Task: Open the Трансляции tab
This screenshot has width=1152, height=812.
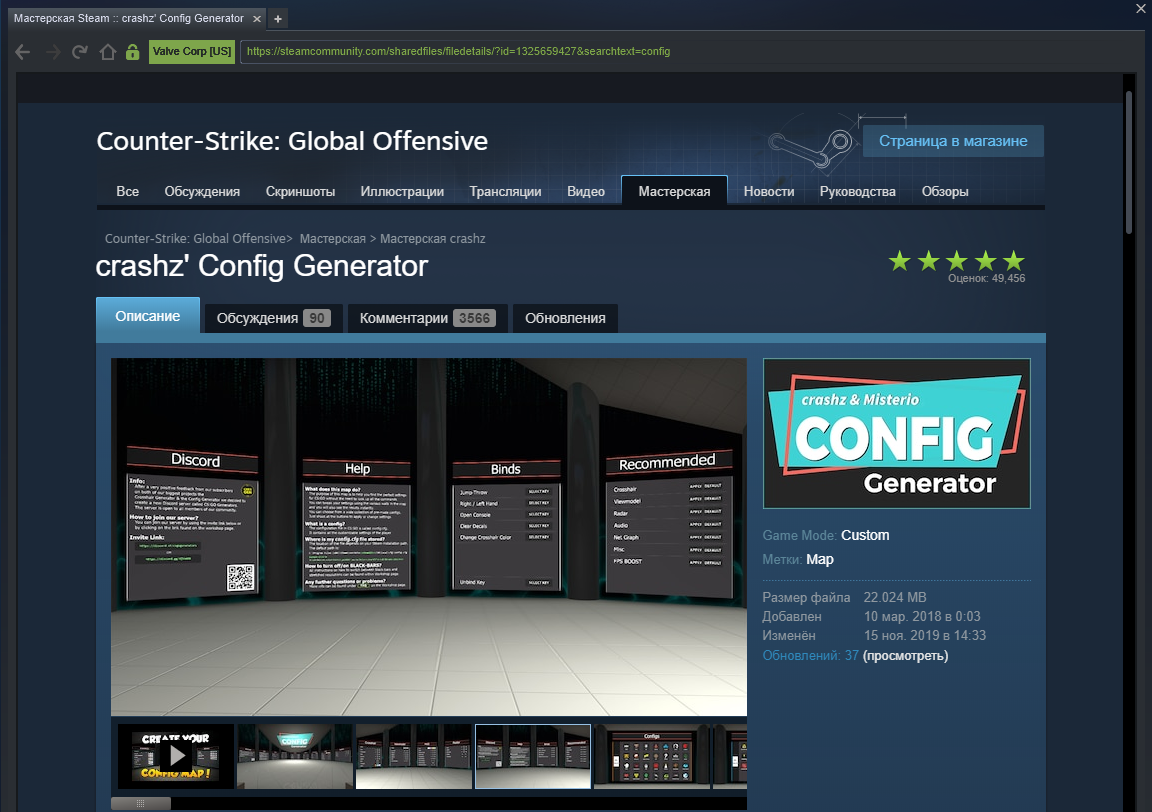Action: click(505, 191)
